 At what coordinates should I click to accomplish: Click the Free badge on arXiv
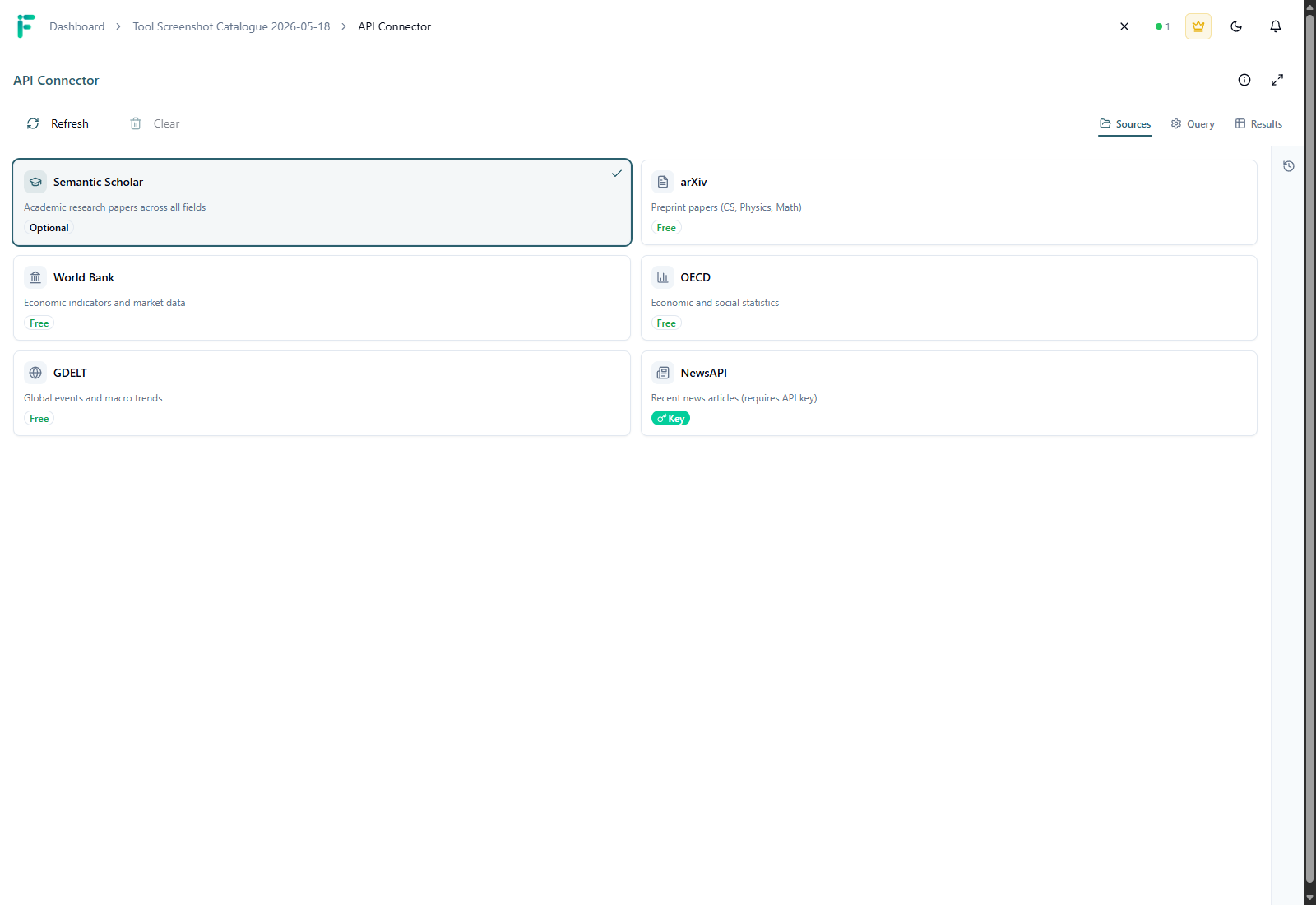pos(666,228)
